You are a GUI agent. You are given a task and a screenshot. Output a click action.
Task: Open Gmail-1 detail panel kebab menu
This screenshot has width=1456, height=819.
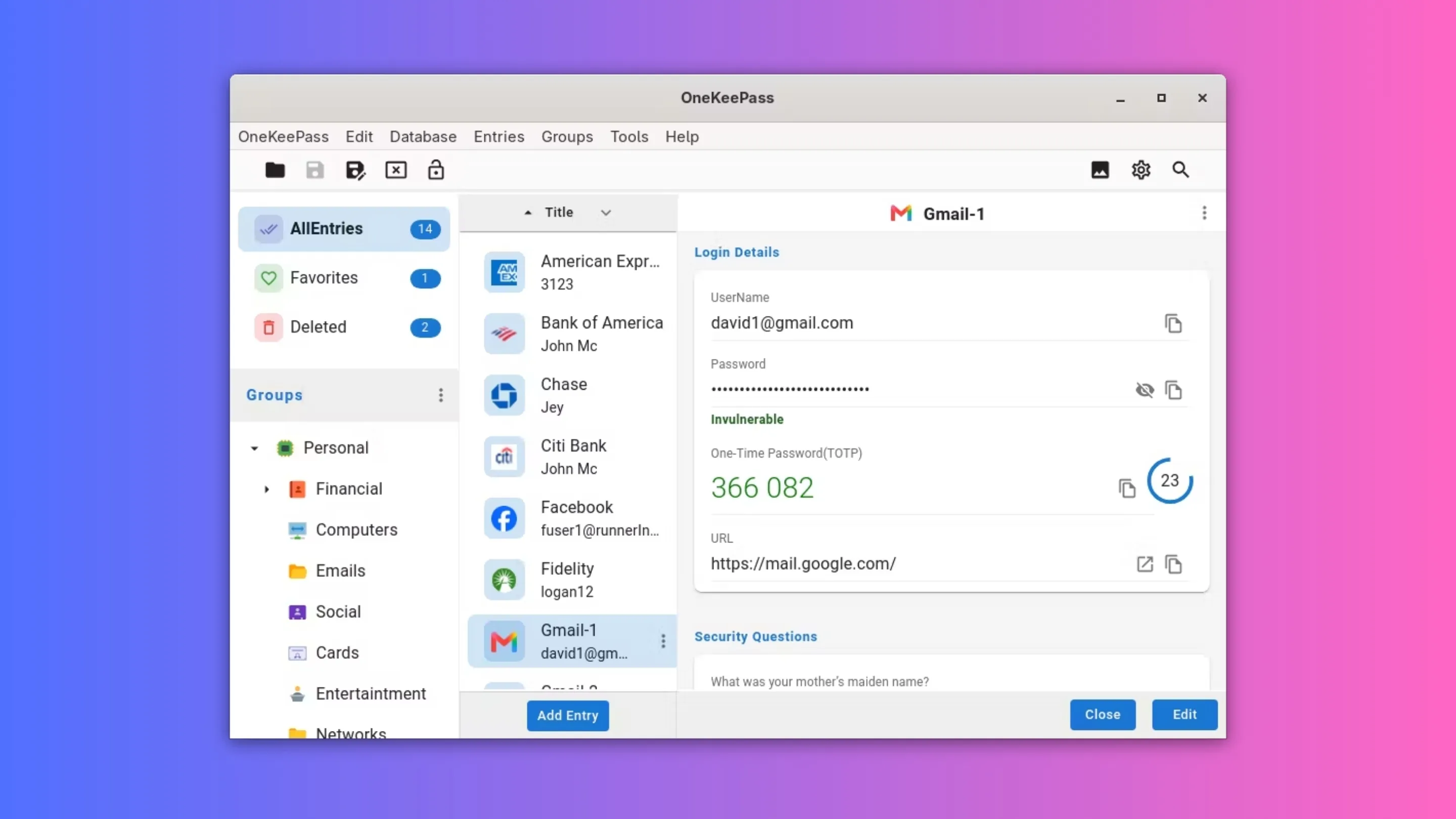(1204, 213)
